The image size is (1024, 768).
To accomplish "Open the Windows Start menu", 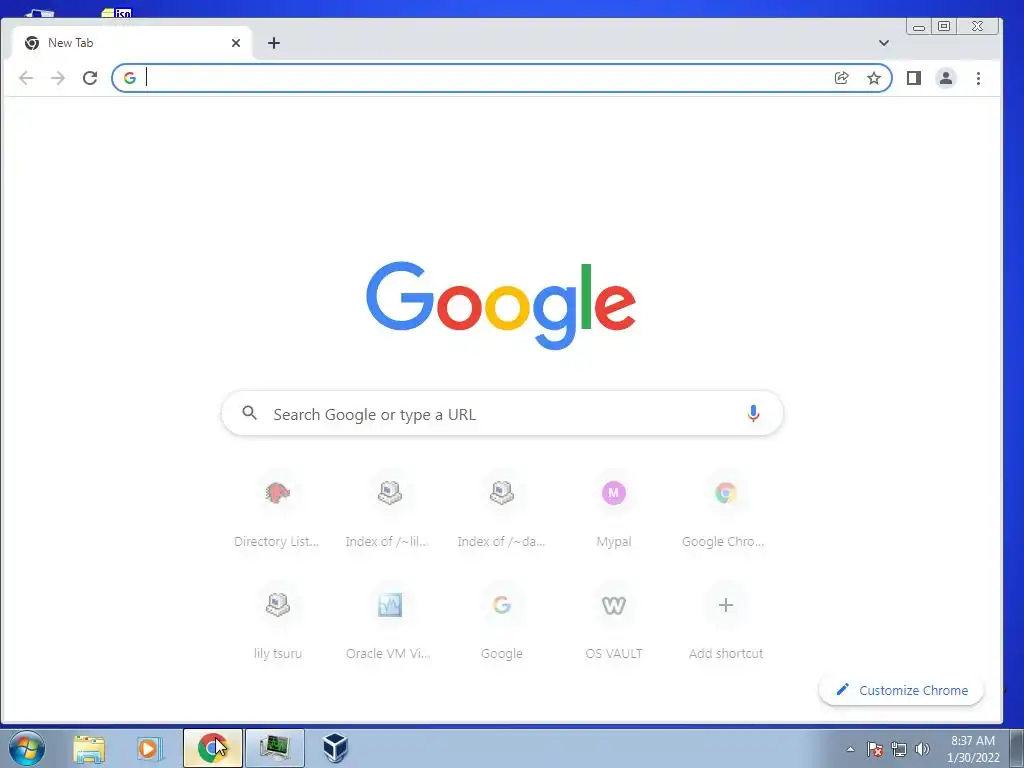I will 27,748.
